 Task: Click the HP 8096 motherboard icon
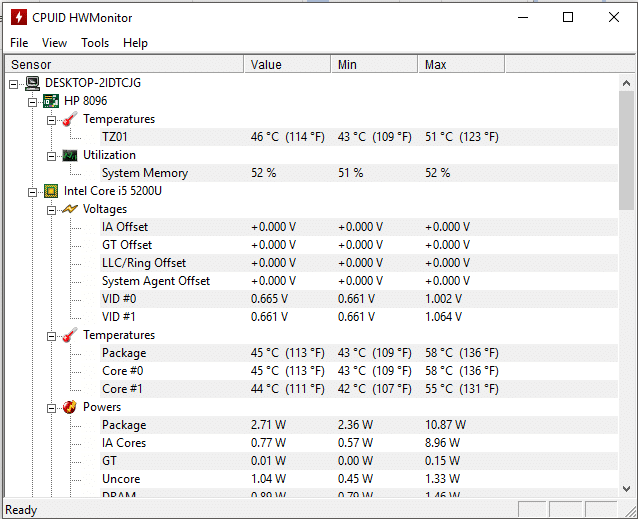point(51,101)
